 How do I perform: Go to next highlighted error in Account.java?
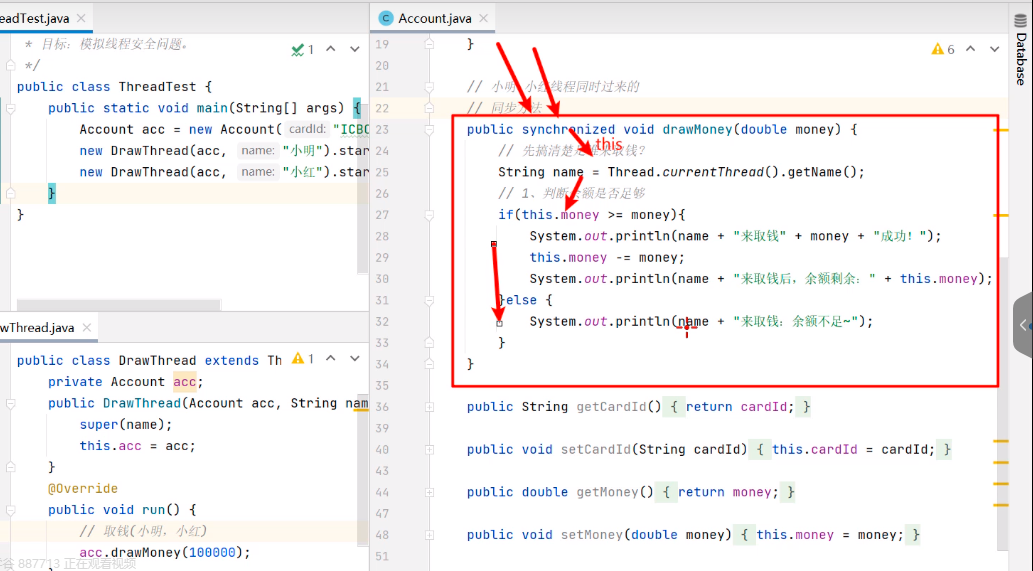pyautogui.click(x=995, y=49)
